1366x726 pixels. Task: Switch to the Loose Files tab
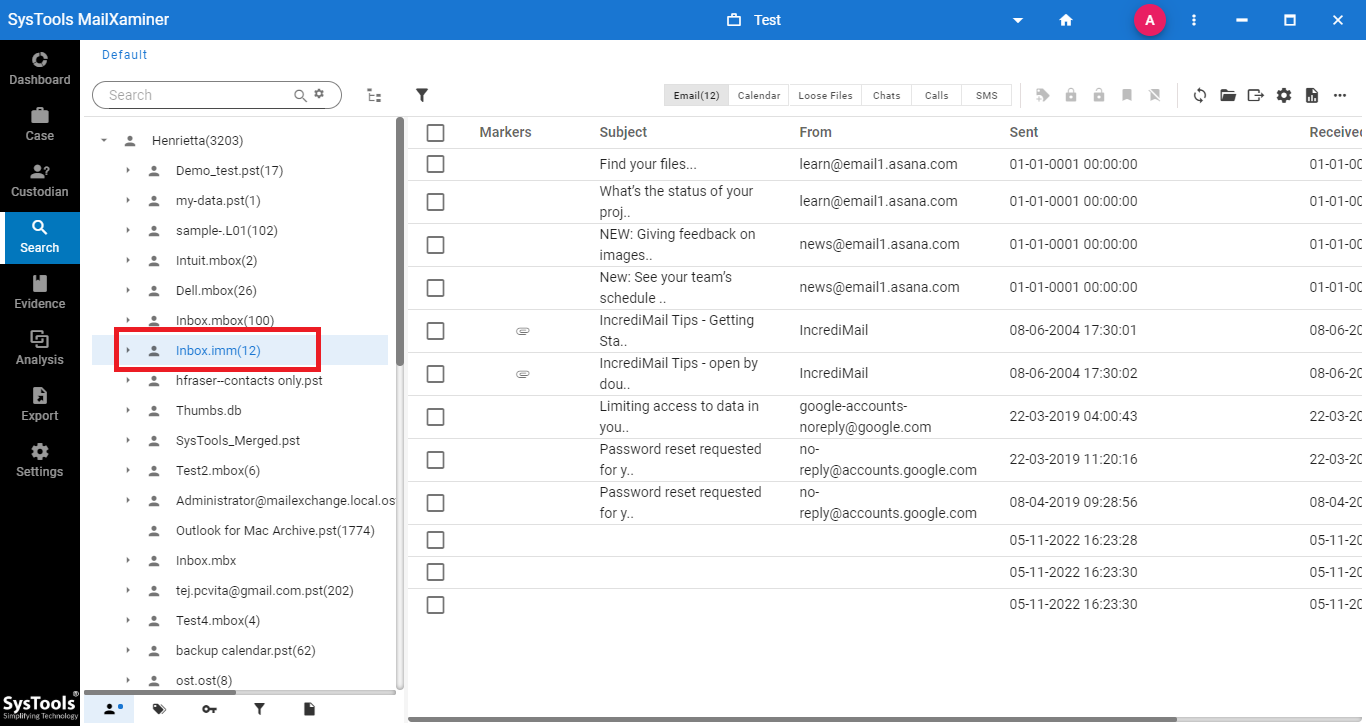coord(825,95)
